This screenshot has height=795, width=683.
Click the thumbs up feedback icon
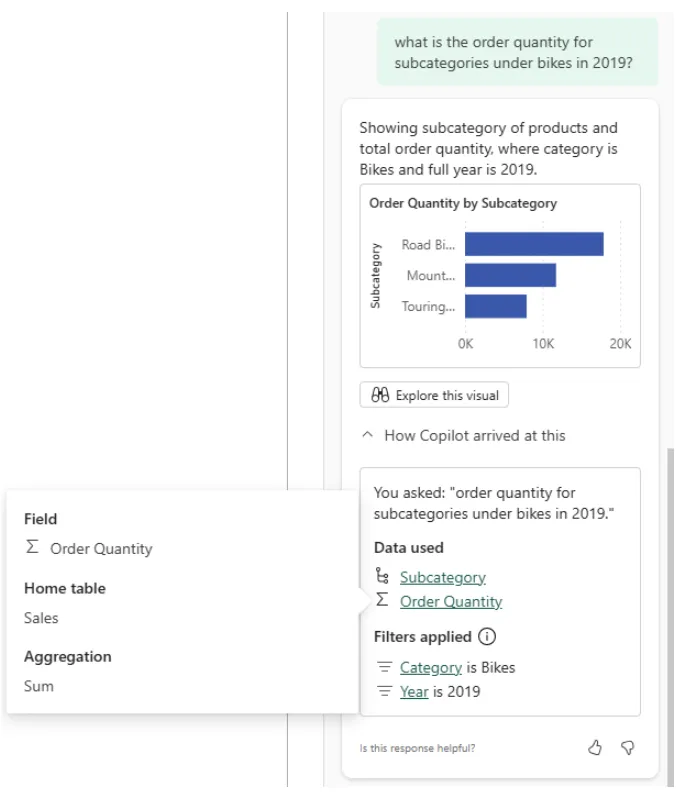coord(595,748)
